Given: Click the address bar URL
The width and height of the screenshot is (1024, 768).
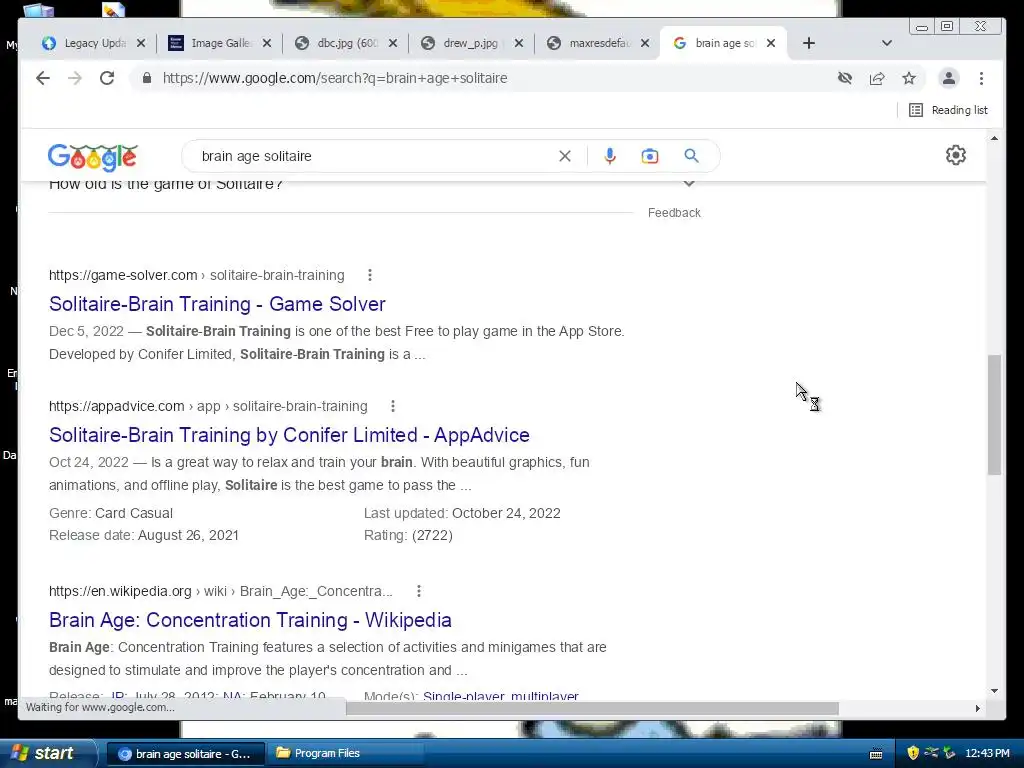Looking at the screenshot, I should 335,78.
